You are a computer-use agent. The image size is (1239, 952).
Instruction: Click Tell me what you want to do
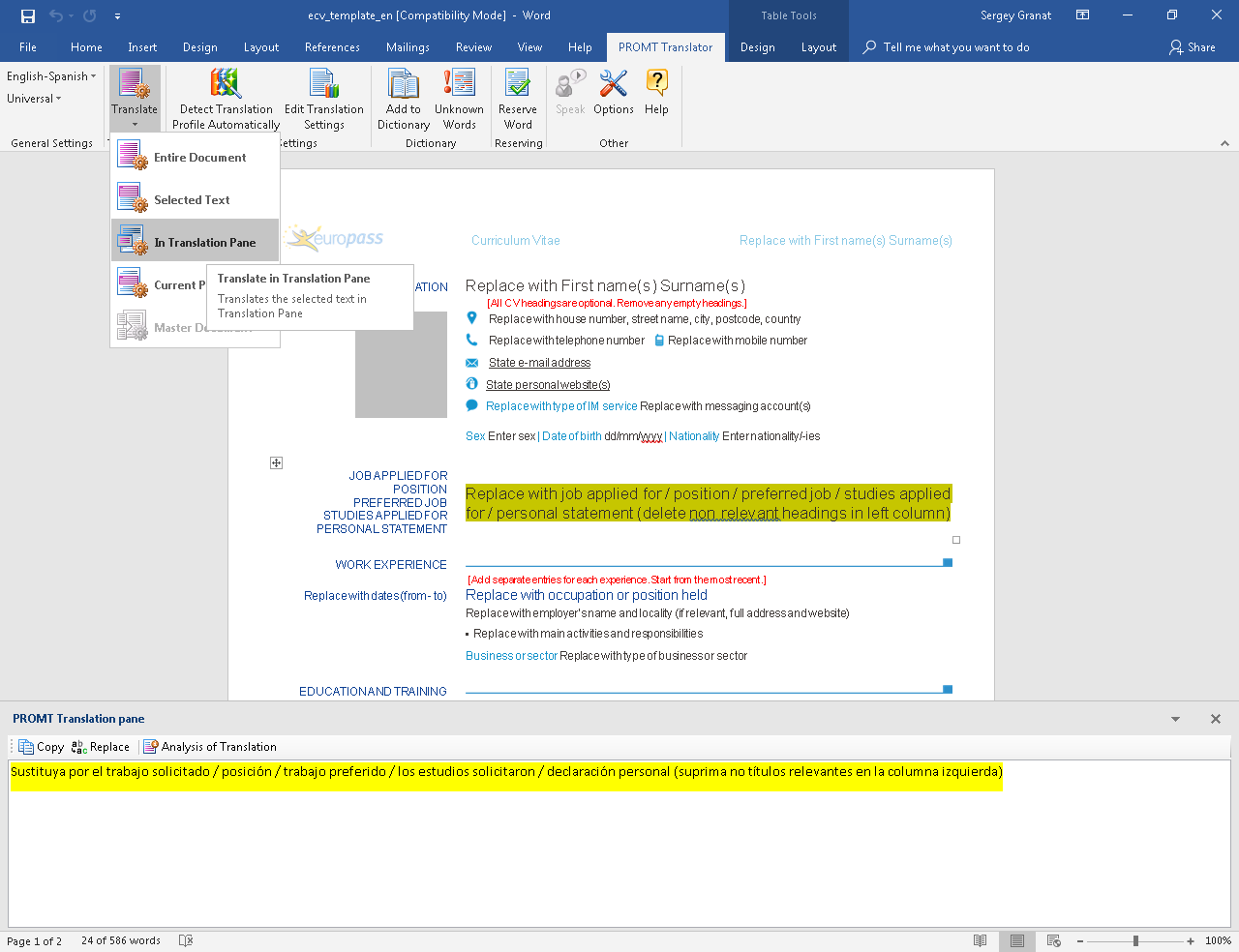coord(946,46)
